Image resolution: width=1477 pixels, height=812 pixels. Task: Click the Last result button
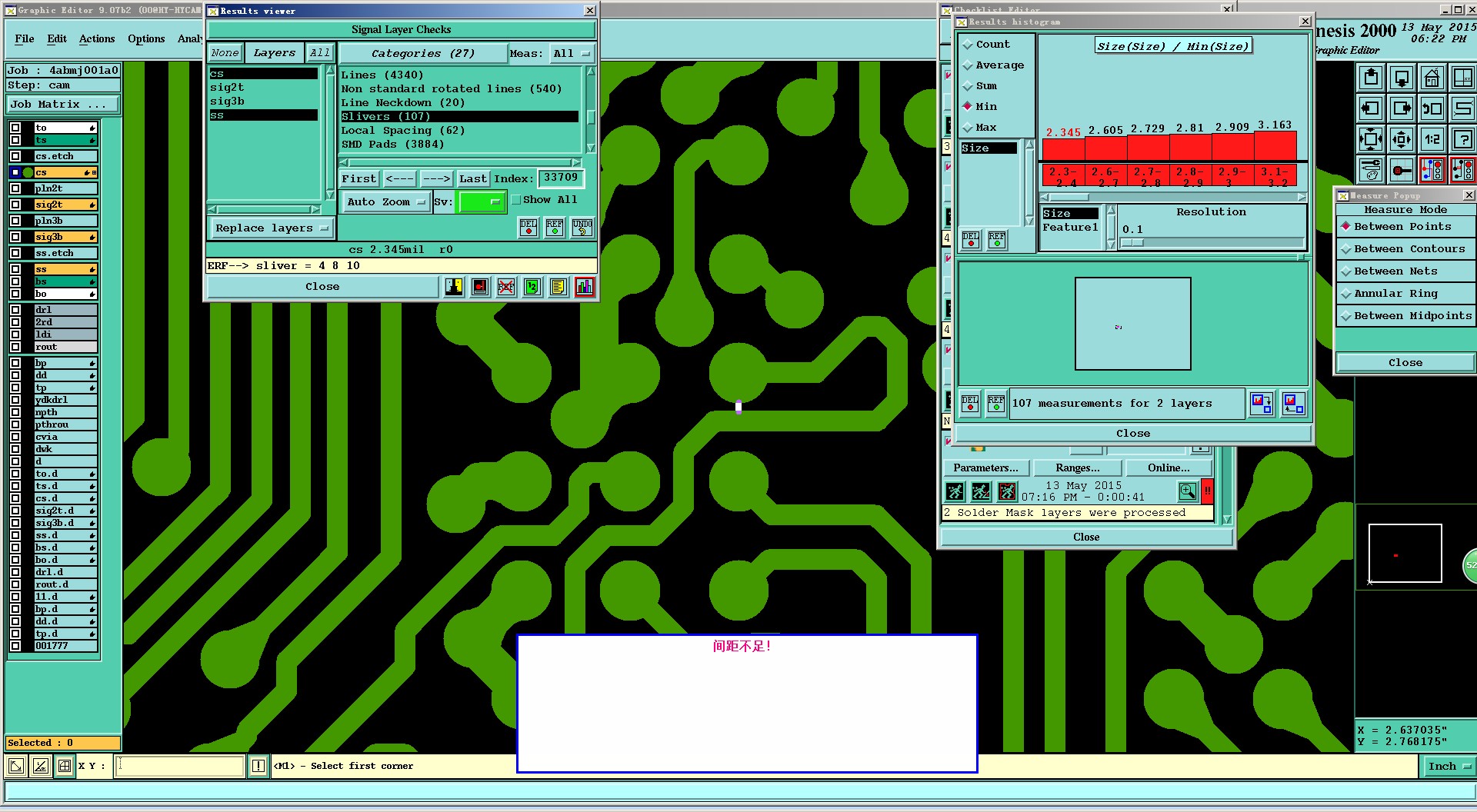click(472, 179)
